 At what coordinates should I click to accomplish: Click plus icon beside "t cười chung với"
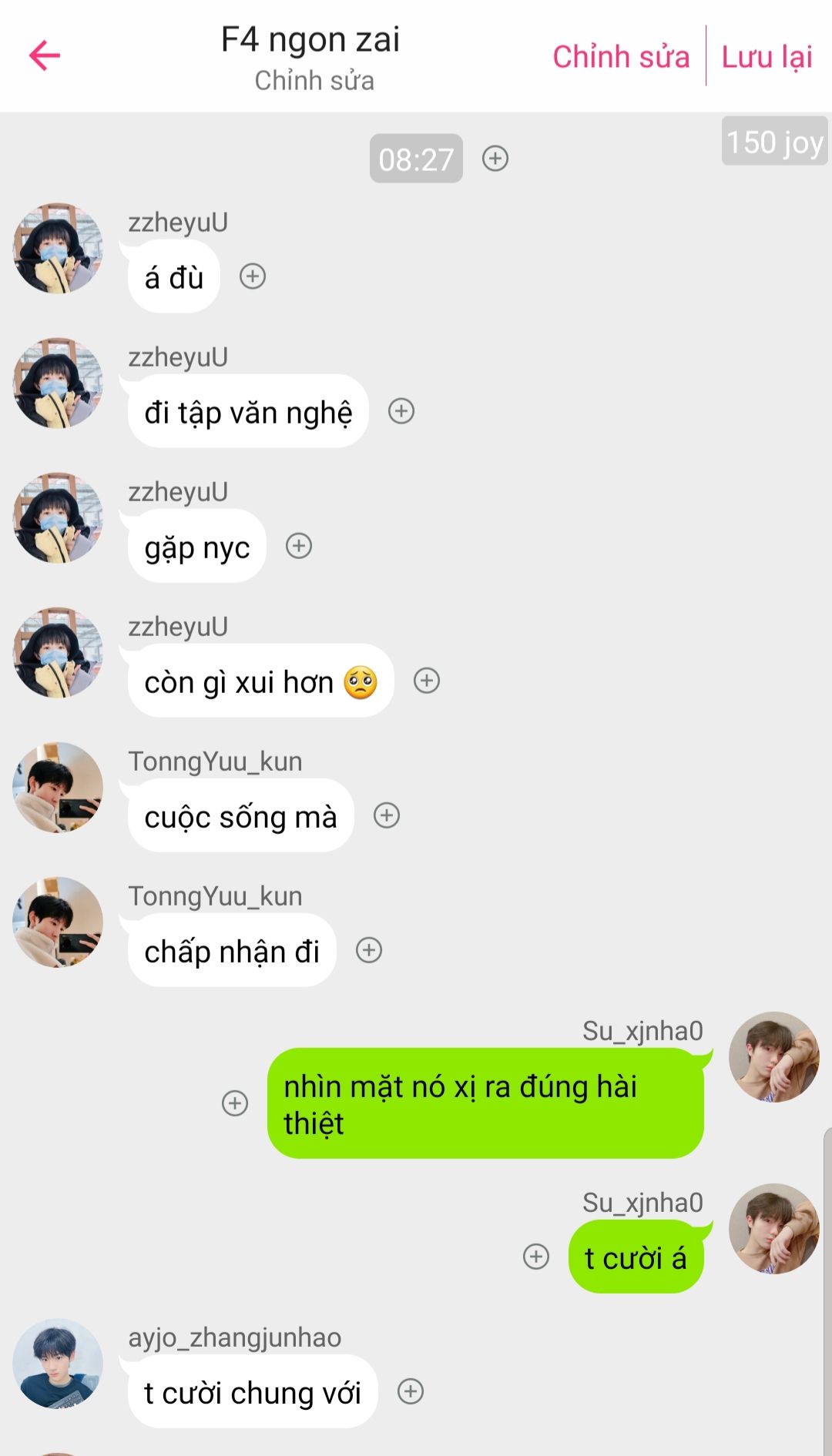(411, 1391)
